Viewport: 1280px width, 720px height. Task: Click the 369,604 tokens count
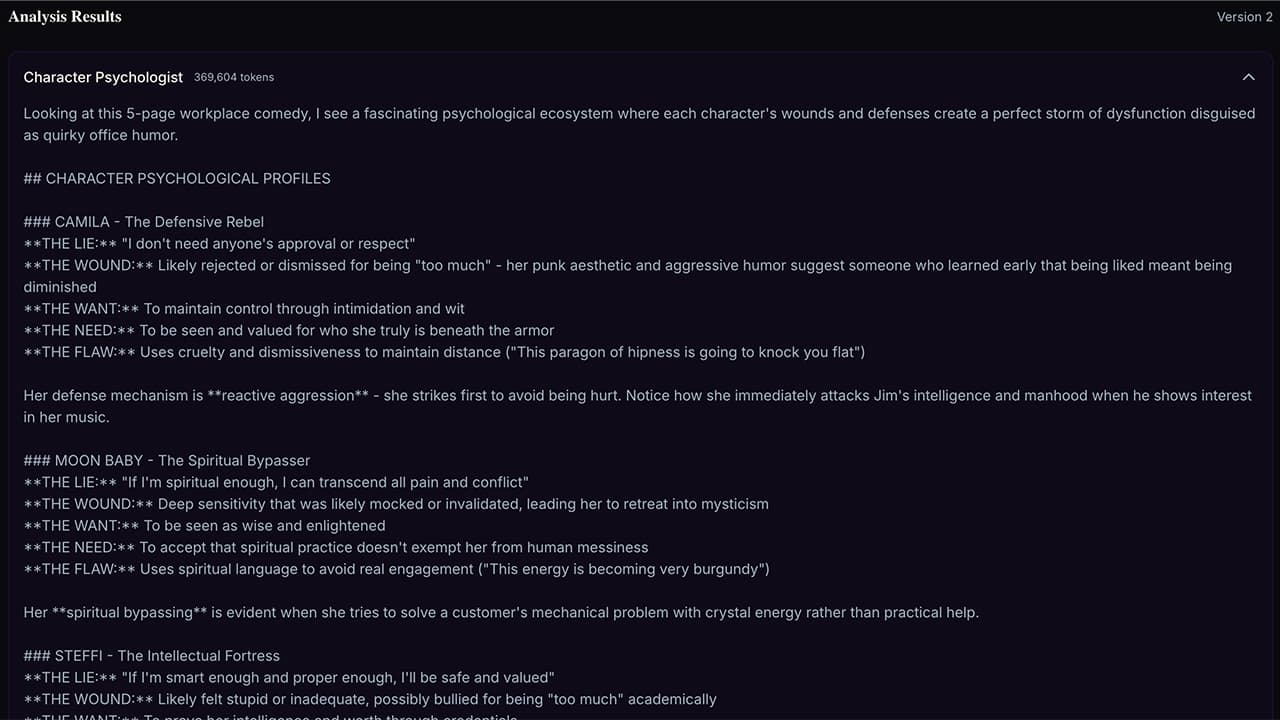point(234,77)
